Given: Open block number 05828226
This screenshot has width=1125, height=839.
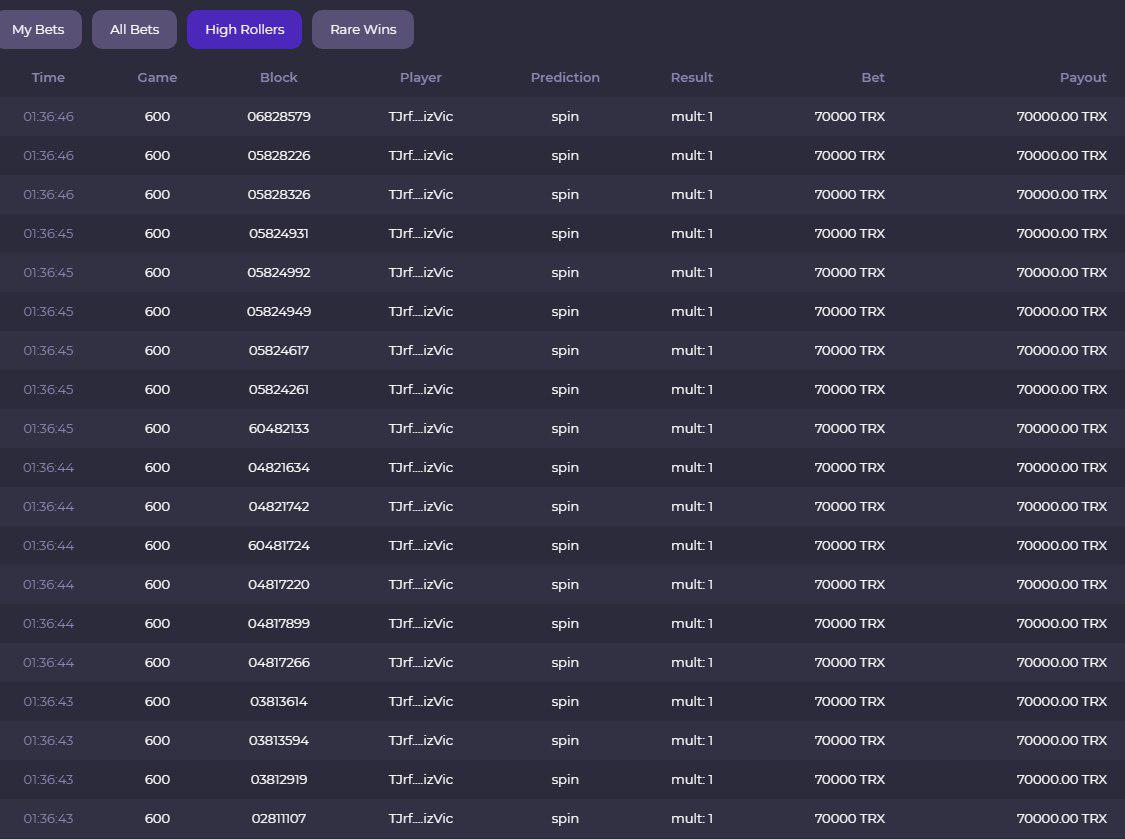Looking at the screenshot, I should 279,156.
